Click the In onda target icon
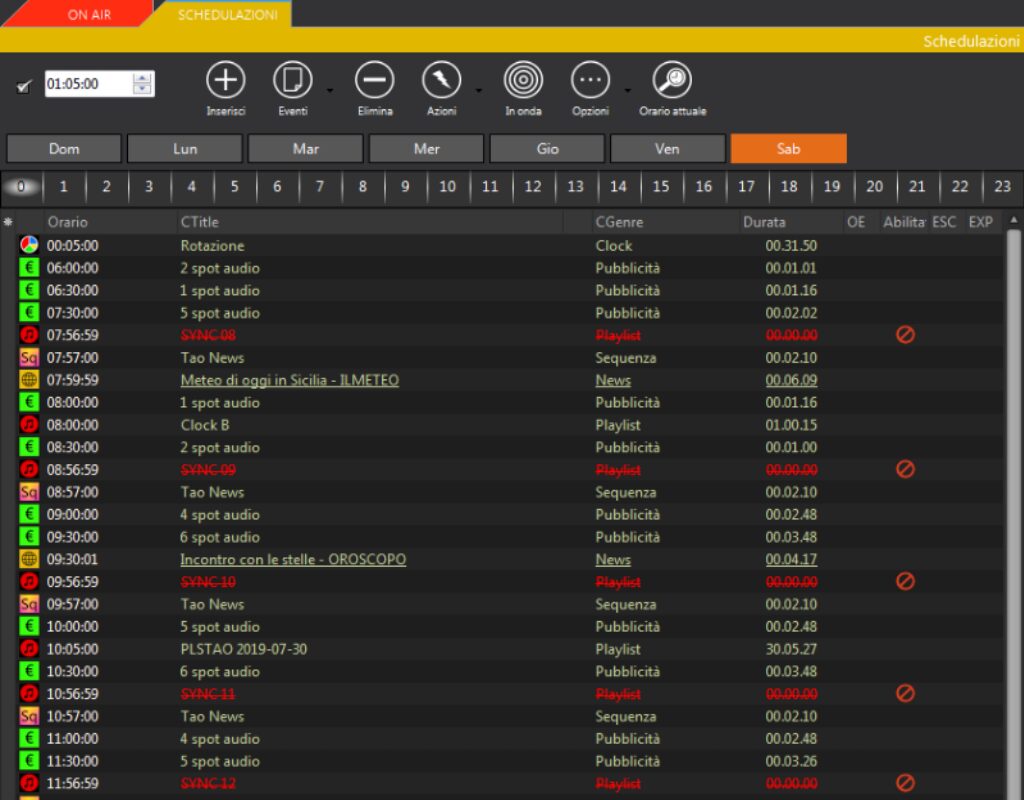This screenshot has width=1024, height=800. (x=523, y=80)
